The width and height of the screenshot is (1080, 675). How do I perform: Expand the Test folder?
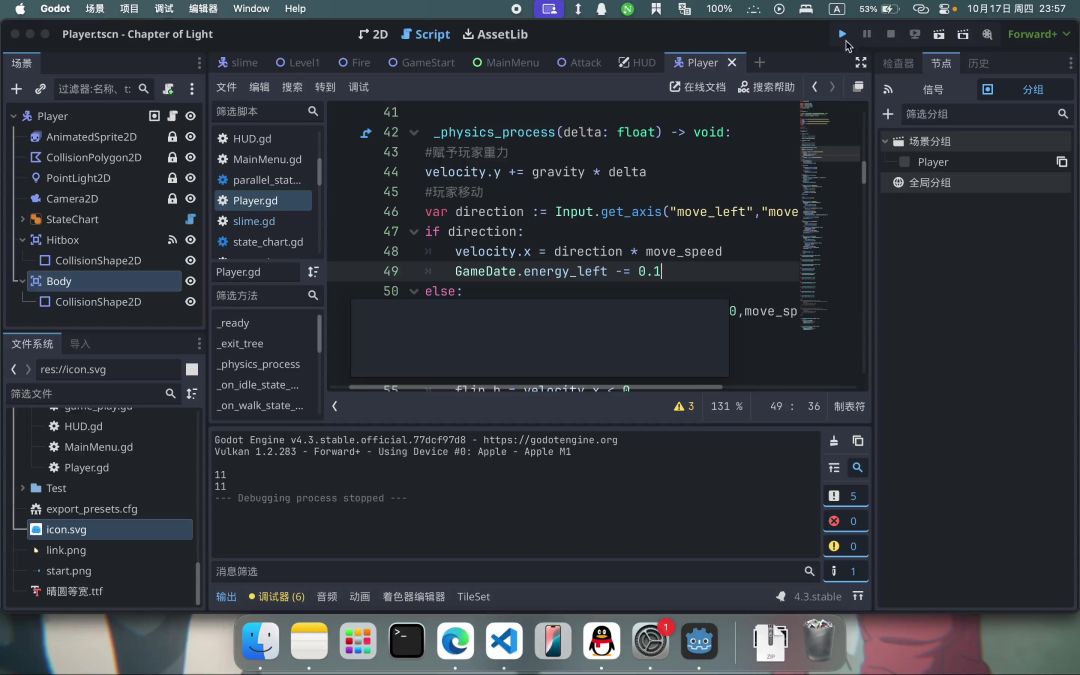point(22,488)
